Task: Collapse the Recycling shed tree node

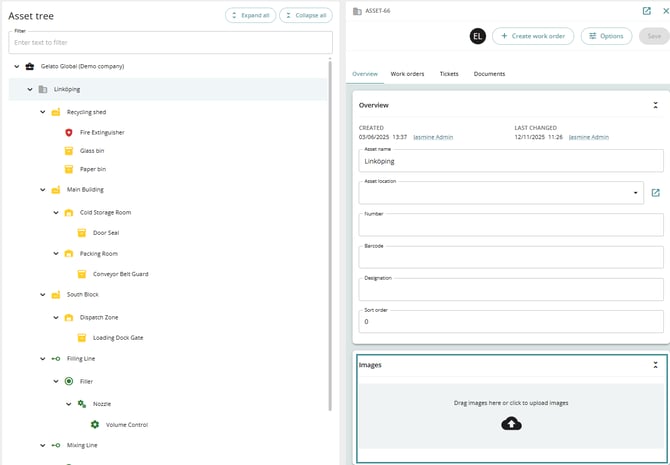Action: click(x=43, y=112)
